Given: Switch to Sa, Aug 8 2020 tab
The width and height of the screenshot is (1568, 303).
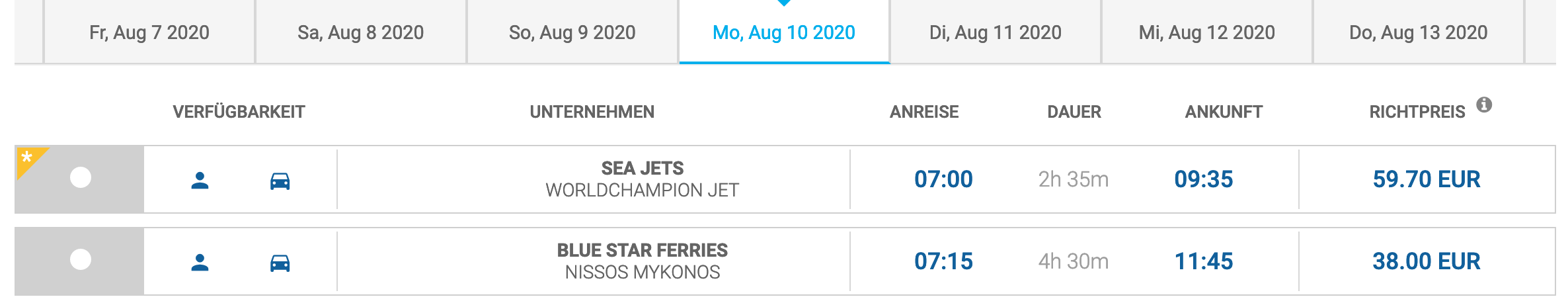Looking at the screenshot, I should [x=361, y=32].
